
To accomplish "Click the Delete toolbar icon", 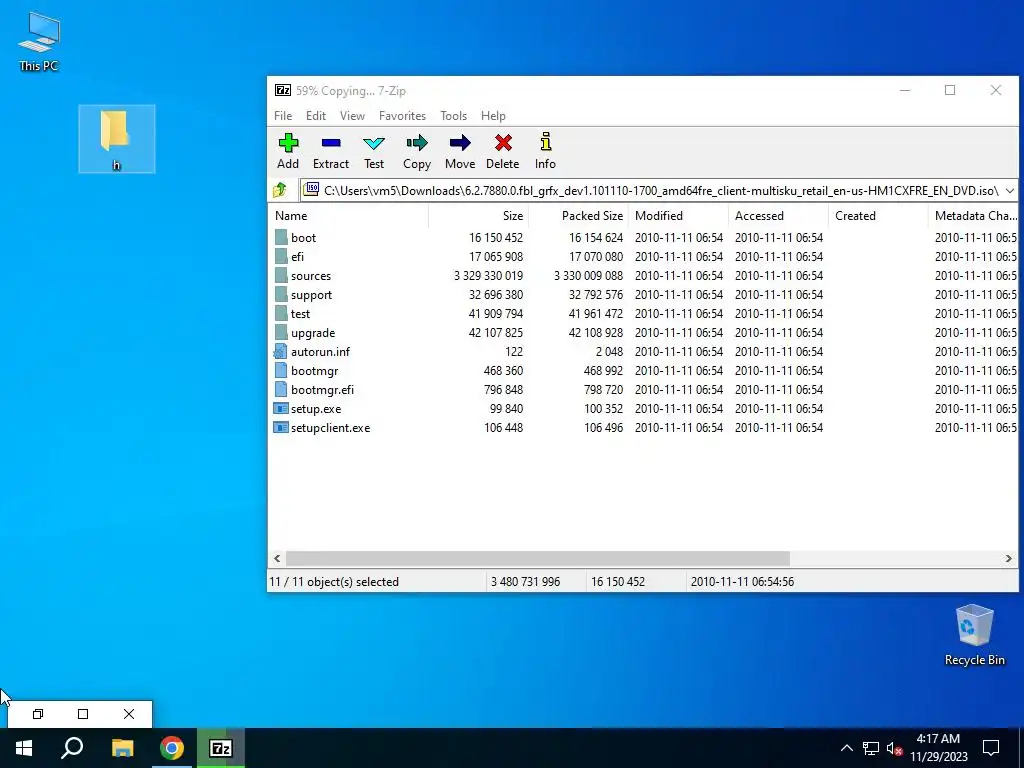I will [503, 143].
